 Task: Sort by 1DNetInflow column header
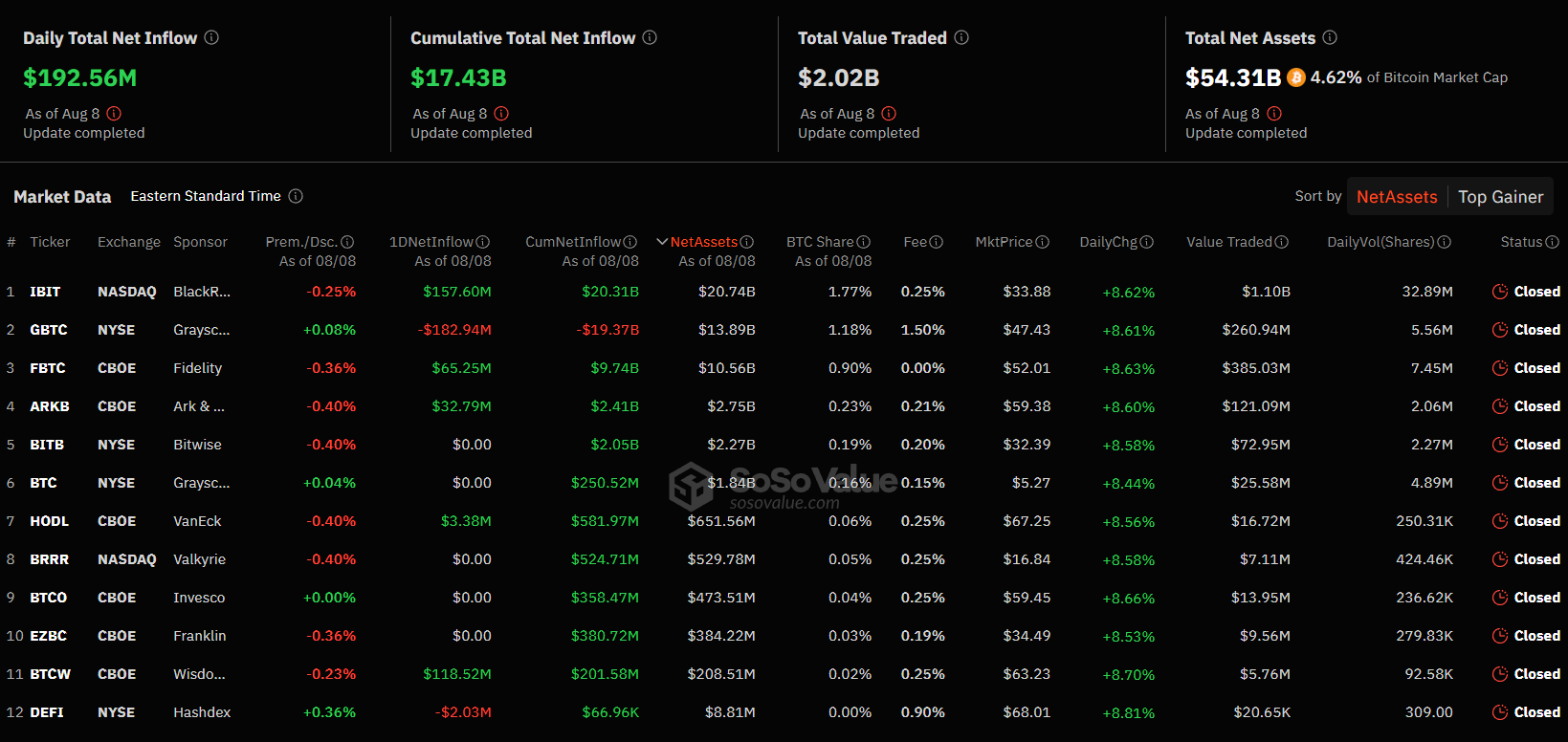[x=431, y=242]
